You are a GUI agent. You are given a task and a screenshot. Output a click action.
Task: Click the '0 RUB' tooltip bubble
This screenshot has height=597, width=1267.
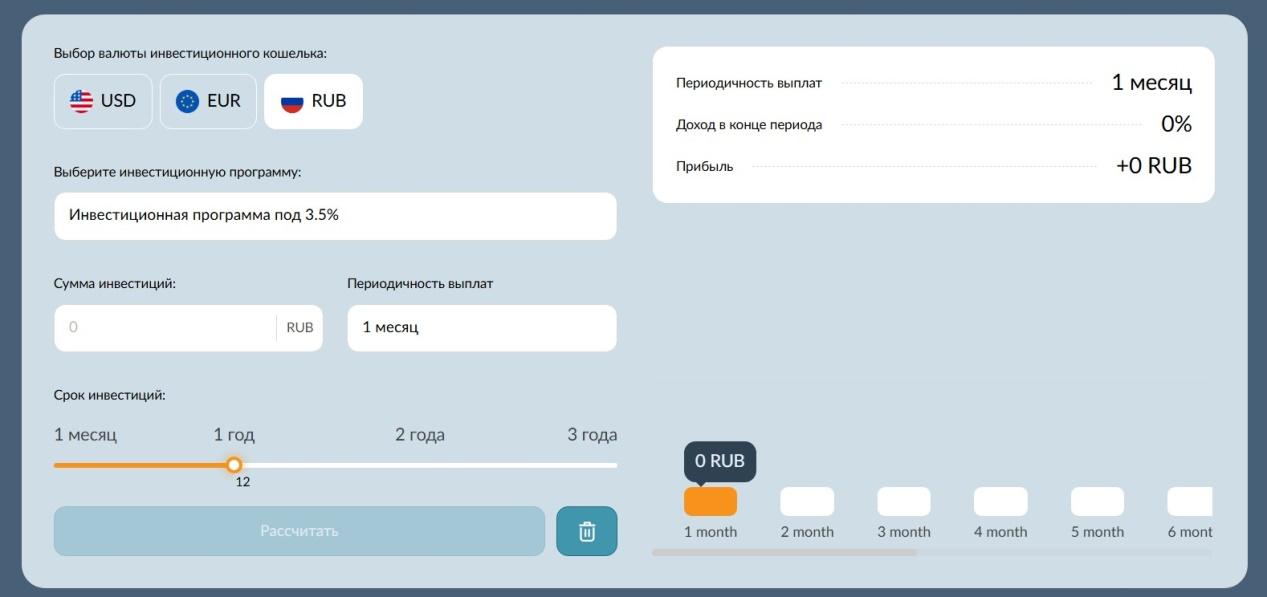tap(720, 461)
